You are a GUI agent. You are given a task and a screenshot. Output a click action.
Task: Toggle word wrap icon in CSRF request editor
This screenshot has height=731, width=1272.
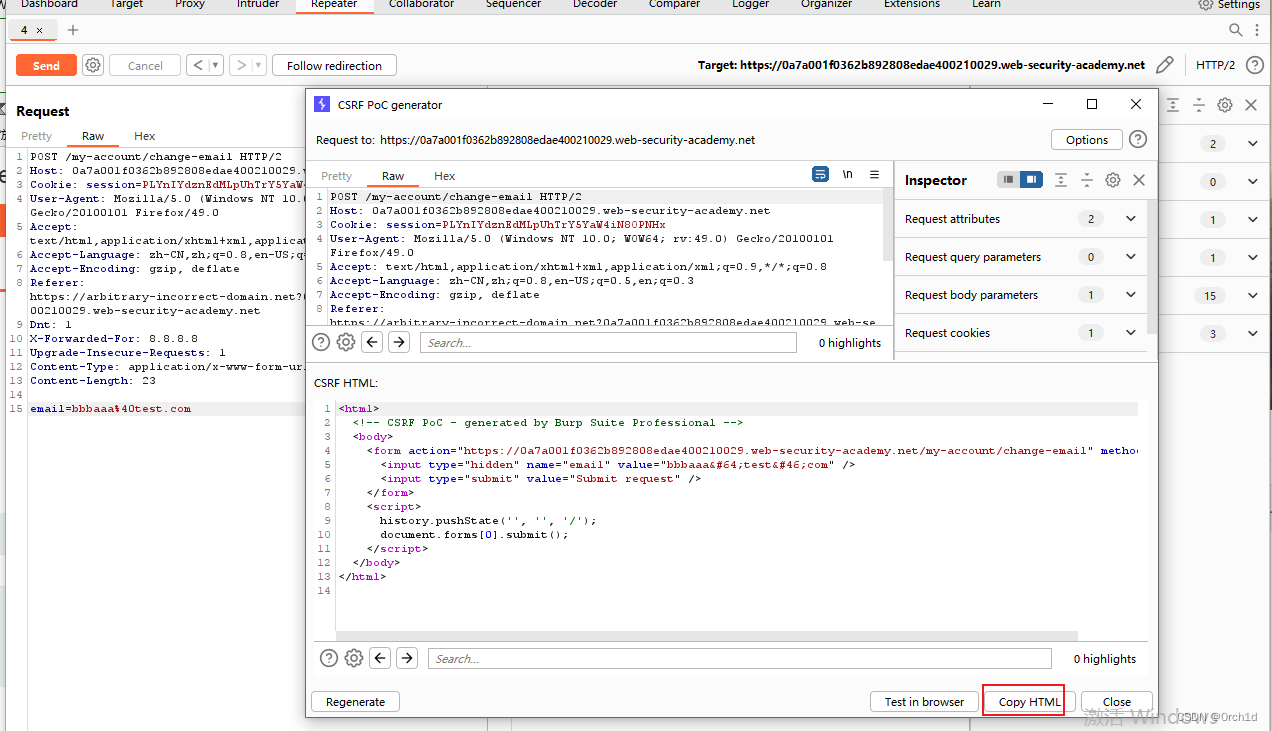pos(820,174)
